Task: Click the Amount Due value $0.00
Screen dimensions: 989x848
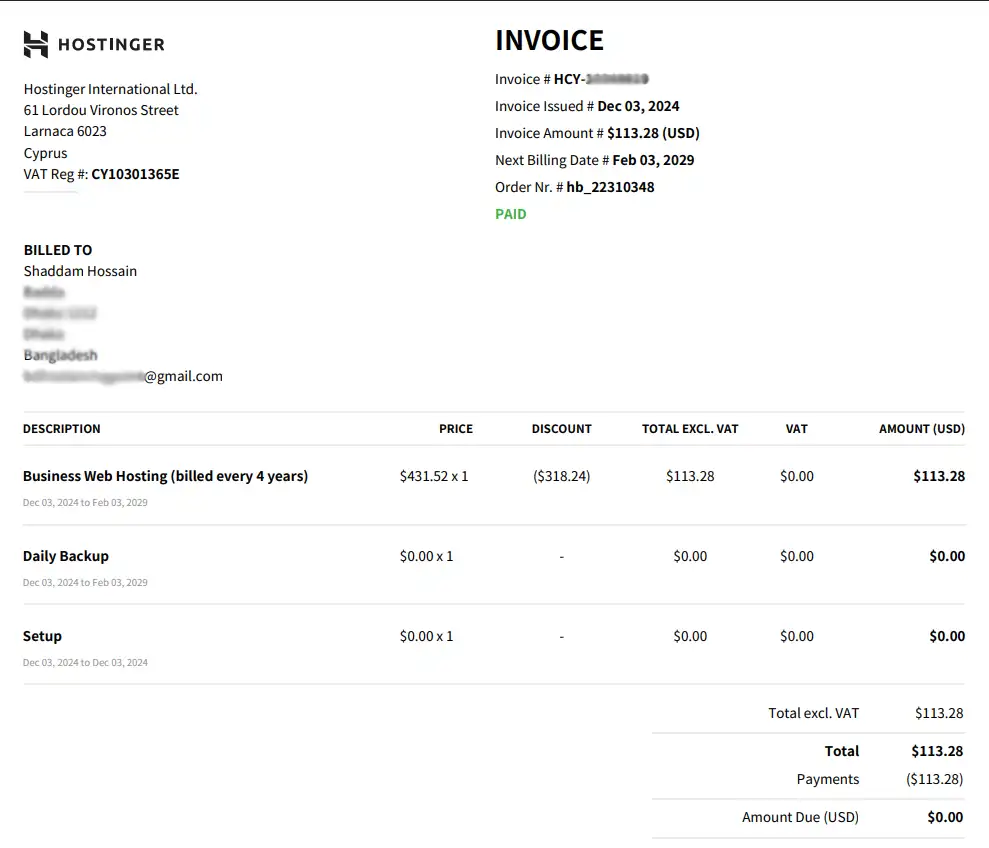Action: coord(945,818)
